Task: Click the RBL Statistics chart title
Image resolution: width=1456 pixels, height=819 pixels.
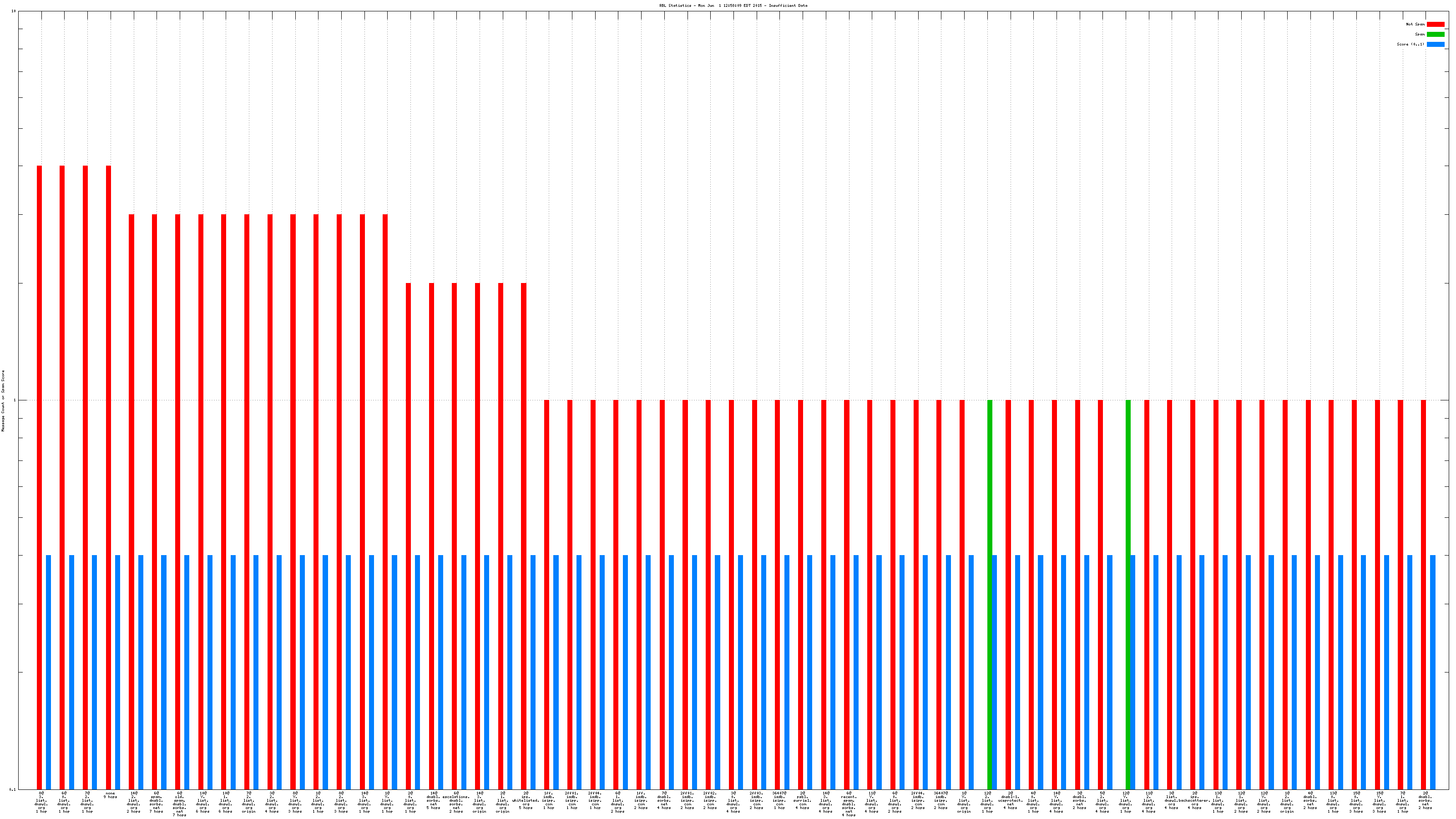Action: click(733, 5)
